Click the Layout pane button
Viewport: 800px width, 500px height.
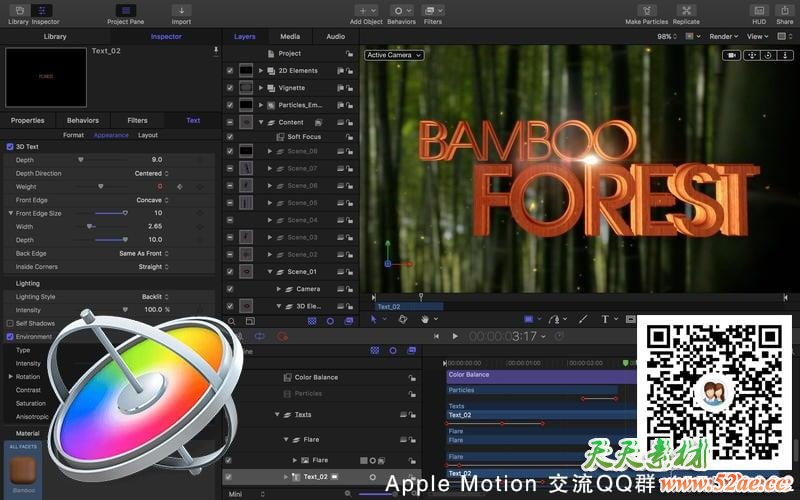148,135
